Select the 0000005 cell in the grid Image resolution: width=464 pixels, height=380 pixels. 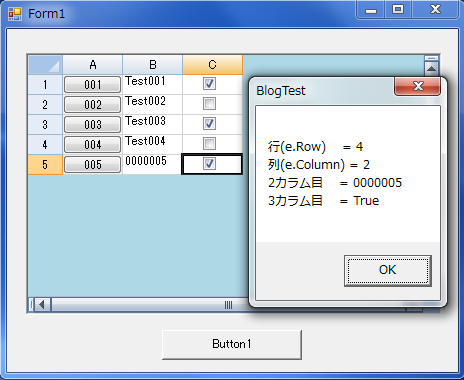tap(153, 165)
